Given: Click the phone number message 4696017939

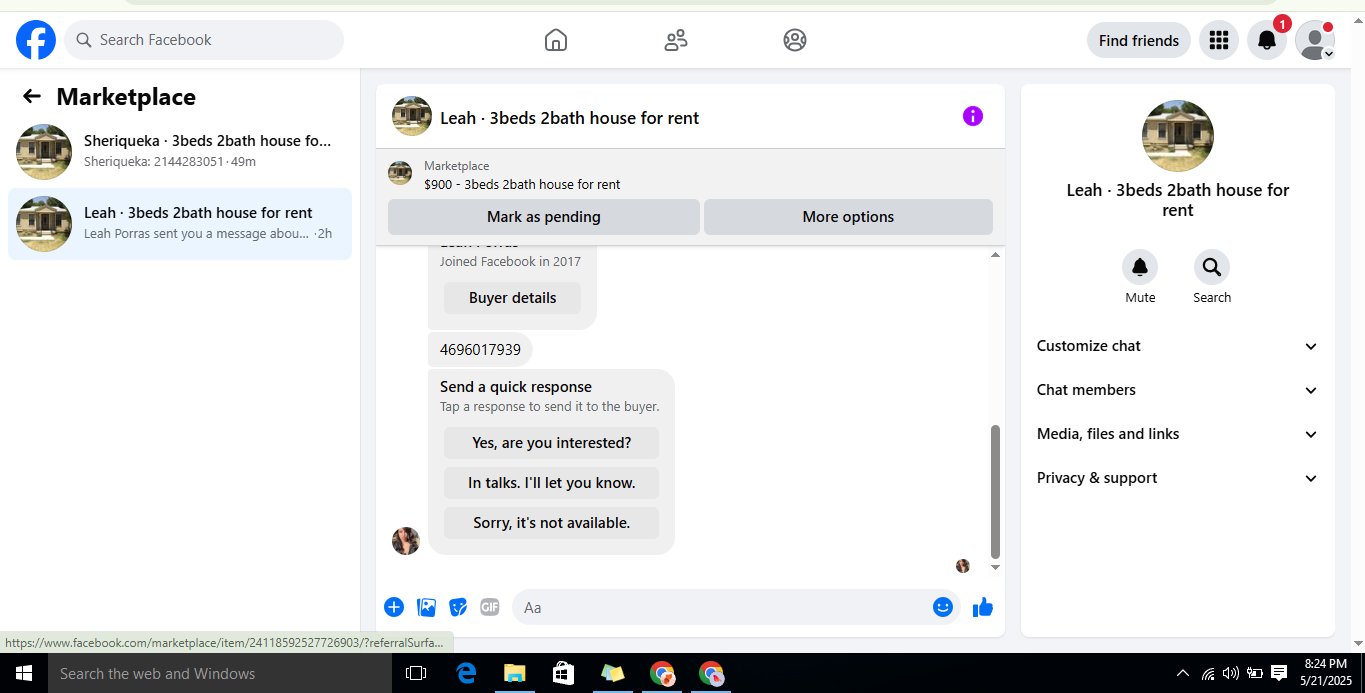Looking at the screenshot, I should coord(480,350).
